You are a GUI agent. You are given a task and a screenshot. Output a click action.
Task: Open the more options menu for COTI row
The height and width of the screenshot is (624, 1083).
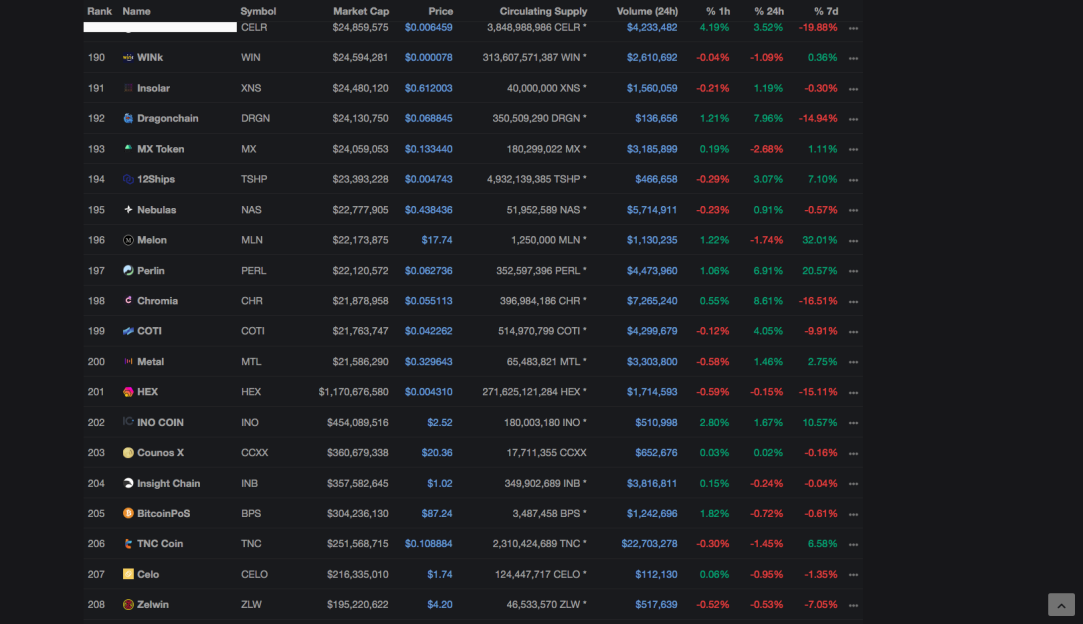tap(853, 332)
